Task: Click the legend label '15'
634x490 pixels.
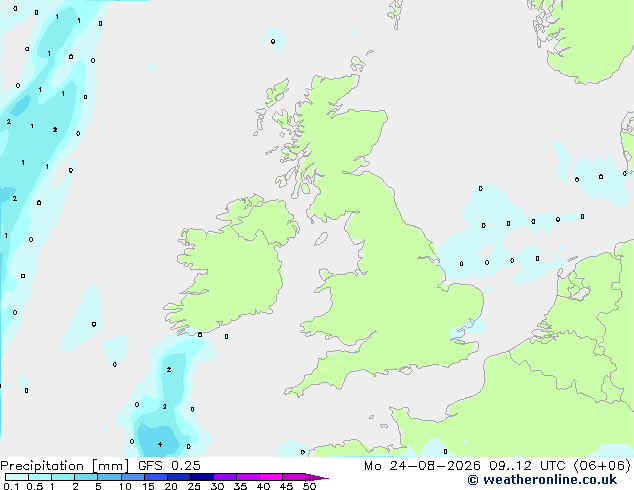Action: click(x=148, y=486)
